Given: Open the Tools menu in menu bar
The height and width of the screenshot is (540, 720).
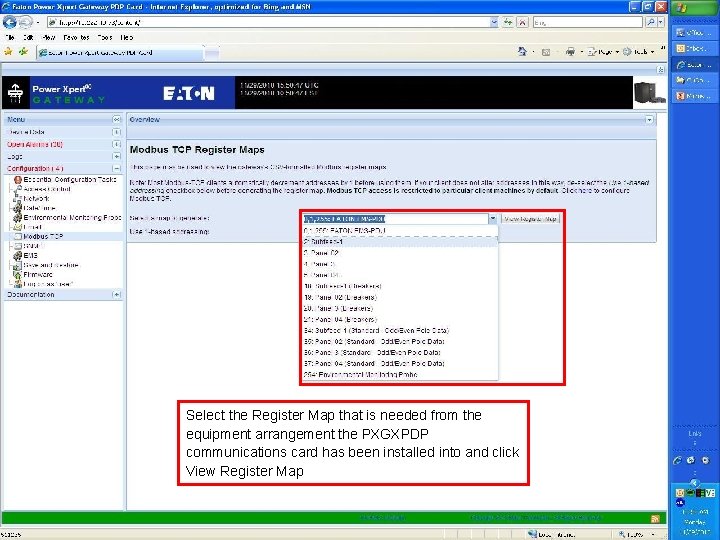Looking at the screenshot, I should coord(105,37).
